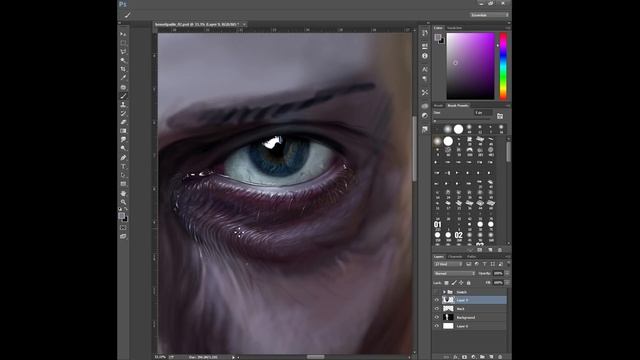Viewport: 640px width, 360px height.
Task: Click the Create new layer icon
Action: coord(491,357)
